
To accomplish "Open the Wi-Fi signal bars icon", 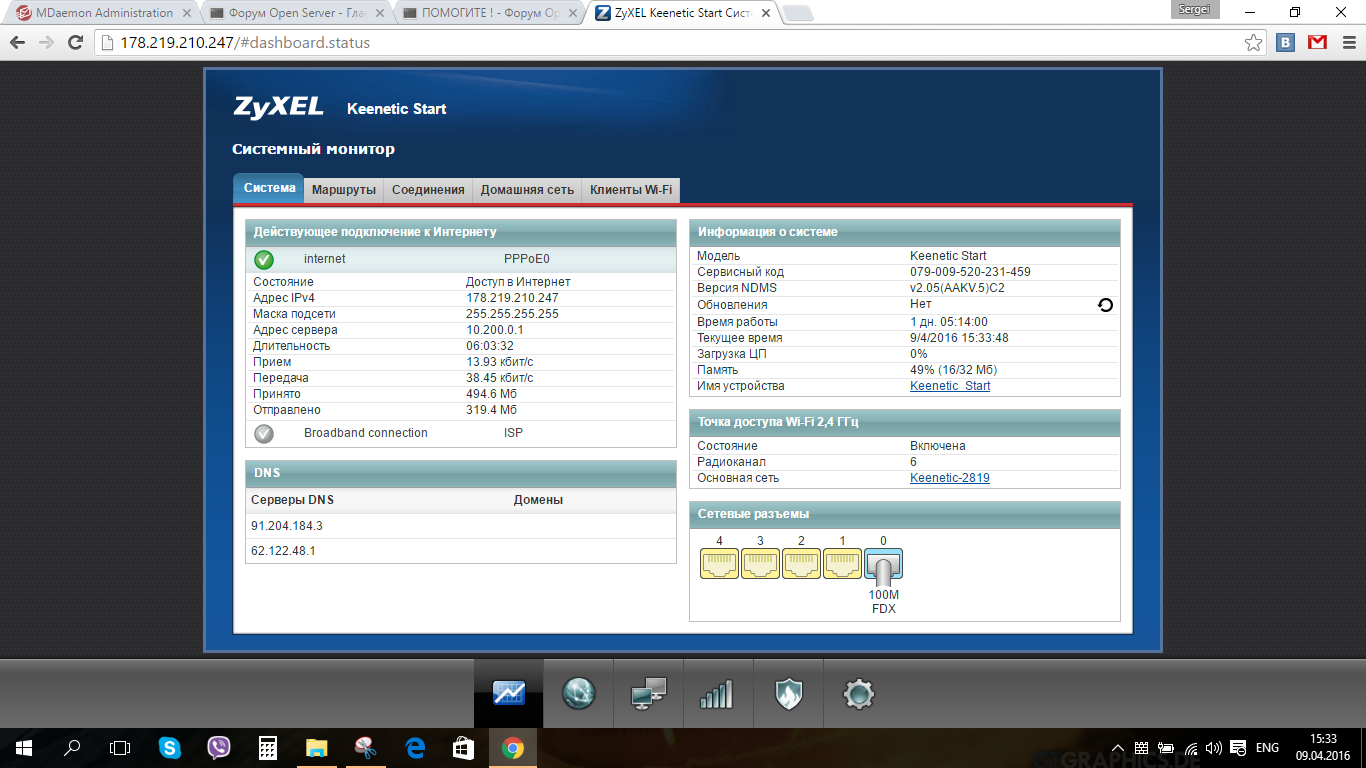I will (717, 693).
